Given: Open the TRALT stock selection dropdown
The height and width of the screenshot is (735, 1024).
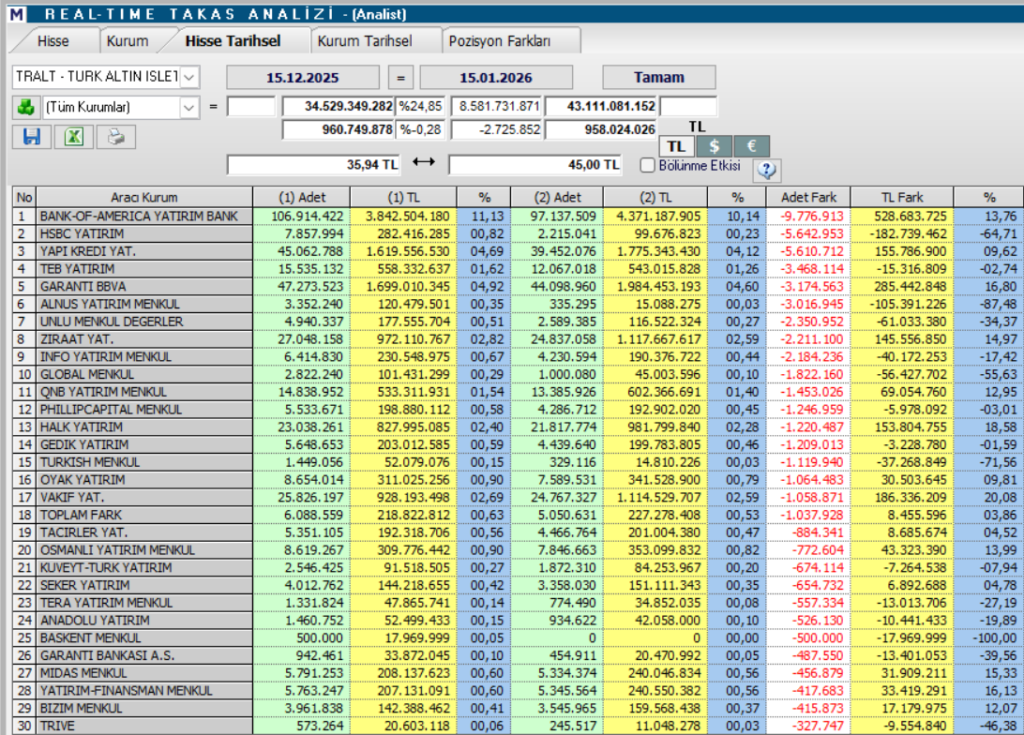Looking at the screenshot, I should point(189,77).
